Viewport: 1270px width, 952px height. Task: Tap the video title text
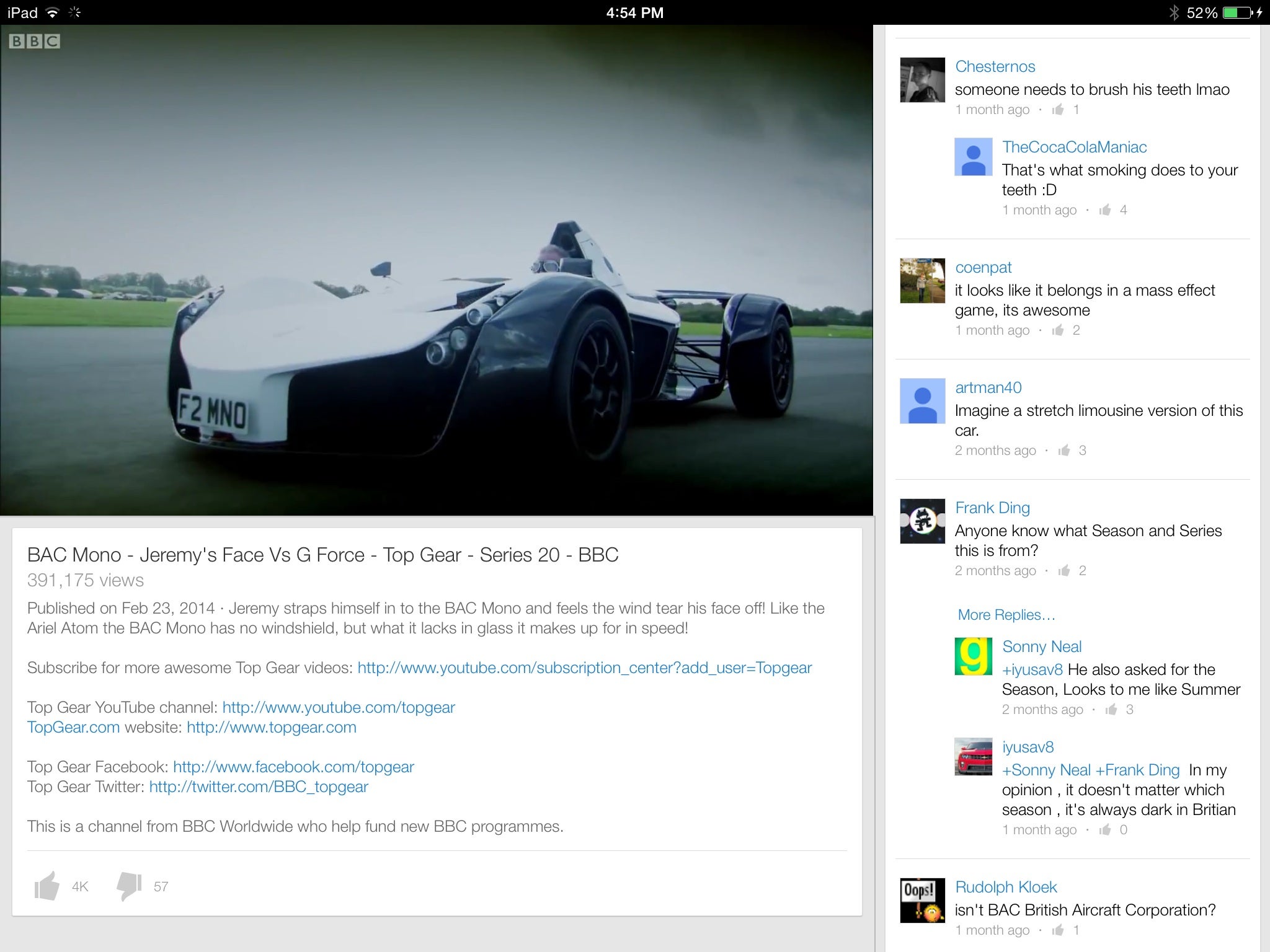pos(322,555)
